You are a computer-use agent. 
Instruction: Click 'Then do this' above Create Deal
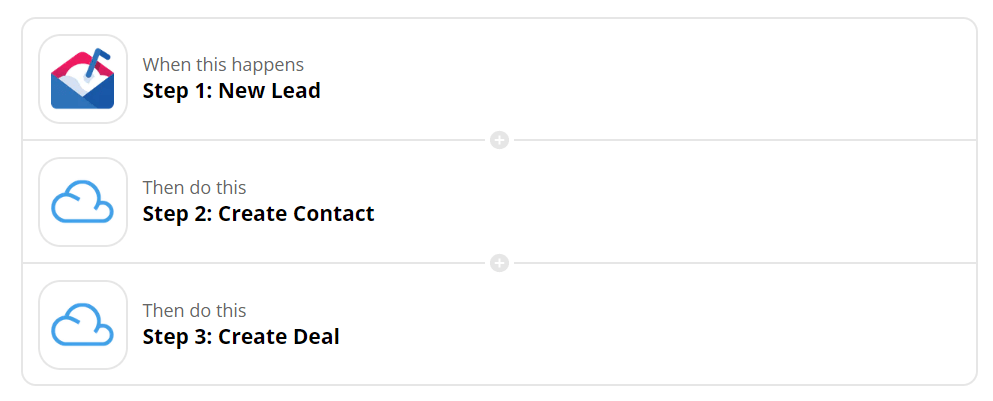pos(194,311)
